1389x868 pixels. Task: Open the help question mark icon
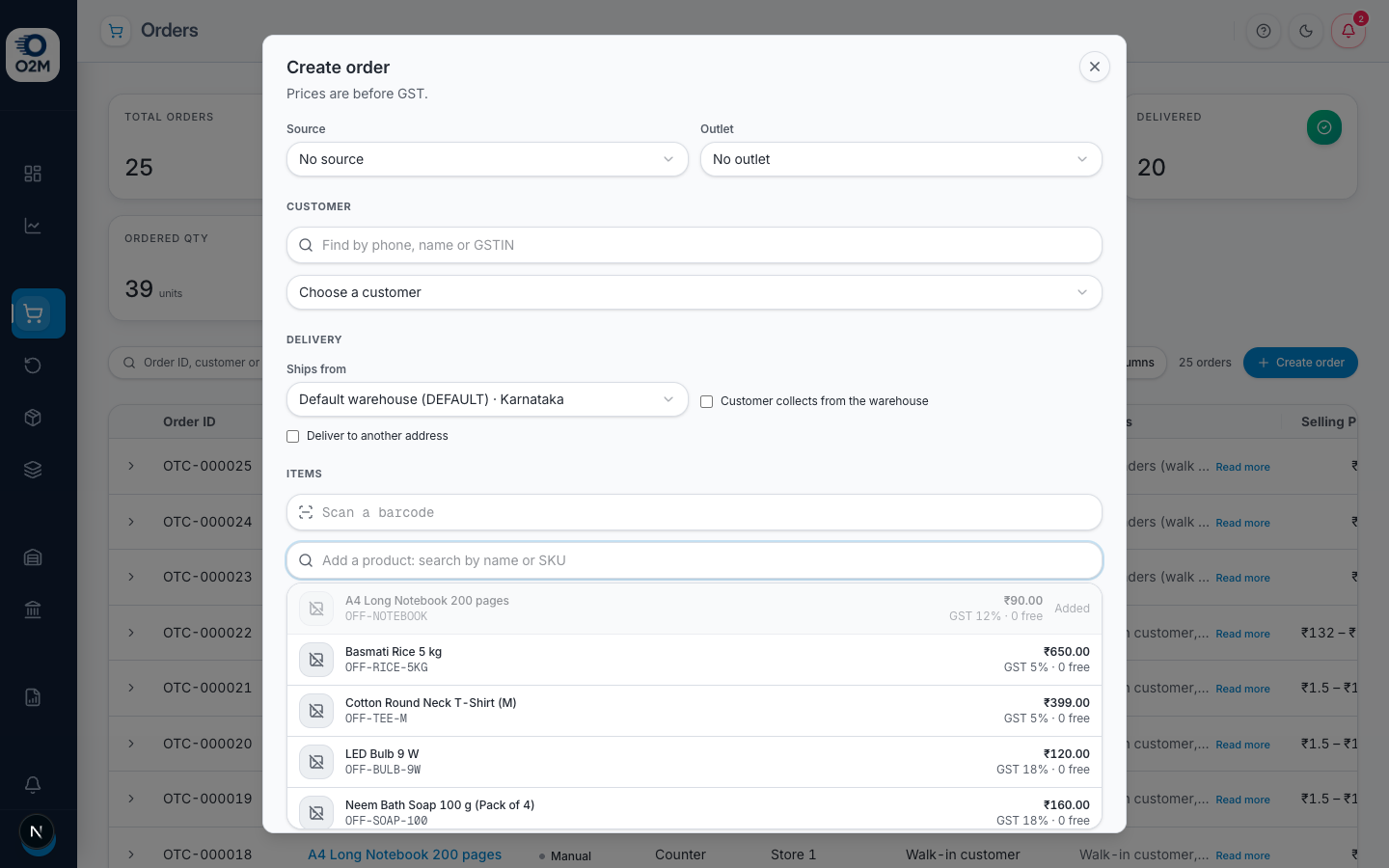pyautogui.click(x=1264, y=31)
